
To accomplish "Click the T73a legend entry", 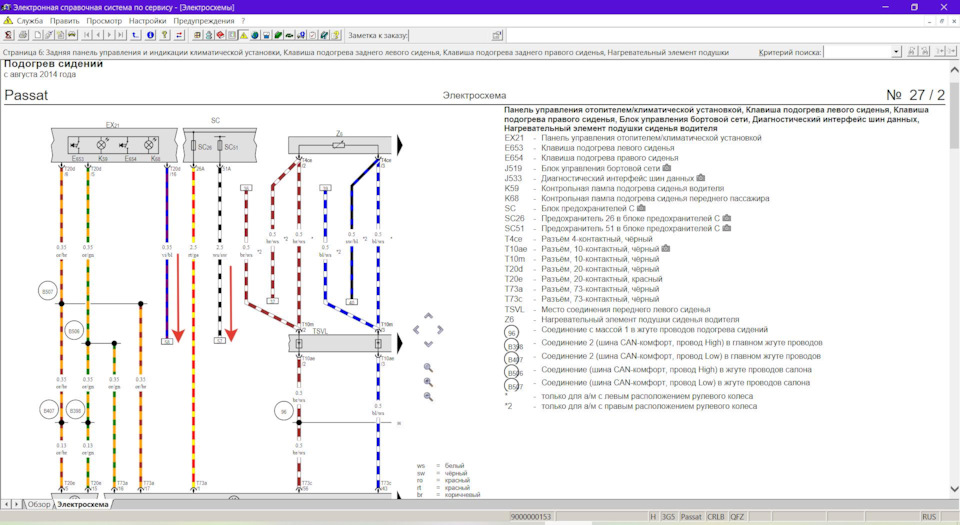I will click(582, 289).
